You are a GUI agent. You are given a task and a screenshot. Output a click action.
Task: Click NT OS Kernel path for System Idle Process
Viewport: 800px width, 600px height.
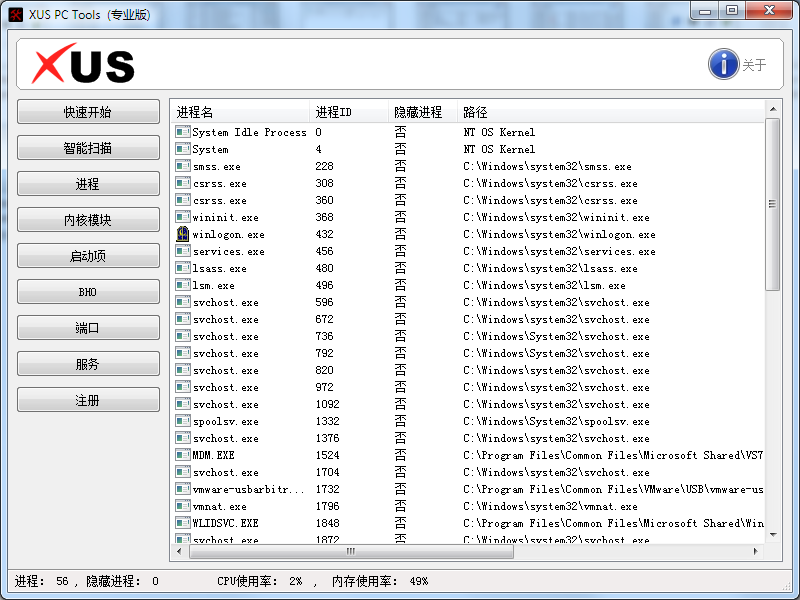point(499,132)
